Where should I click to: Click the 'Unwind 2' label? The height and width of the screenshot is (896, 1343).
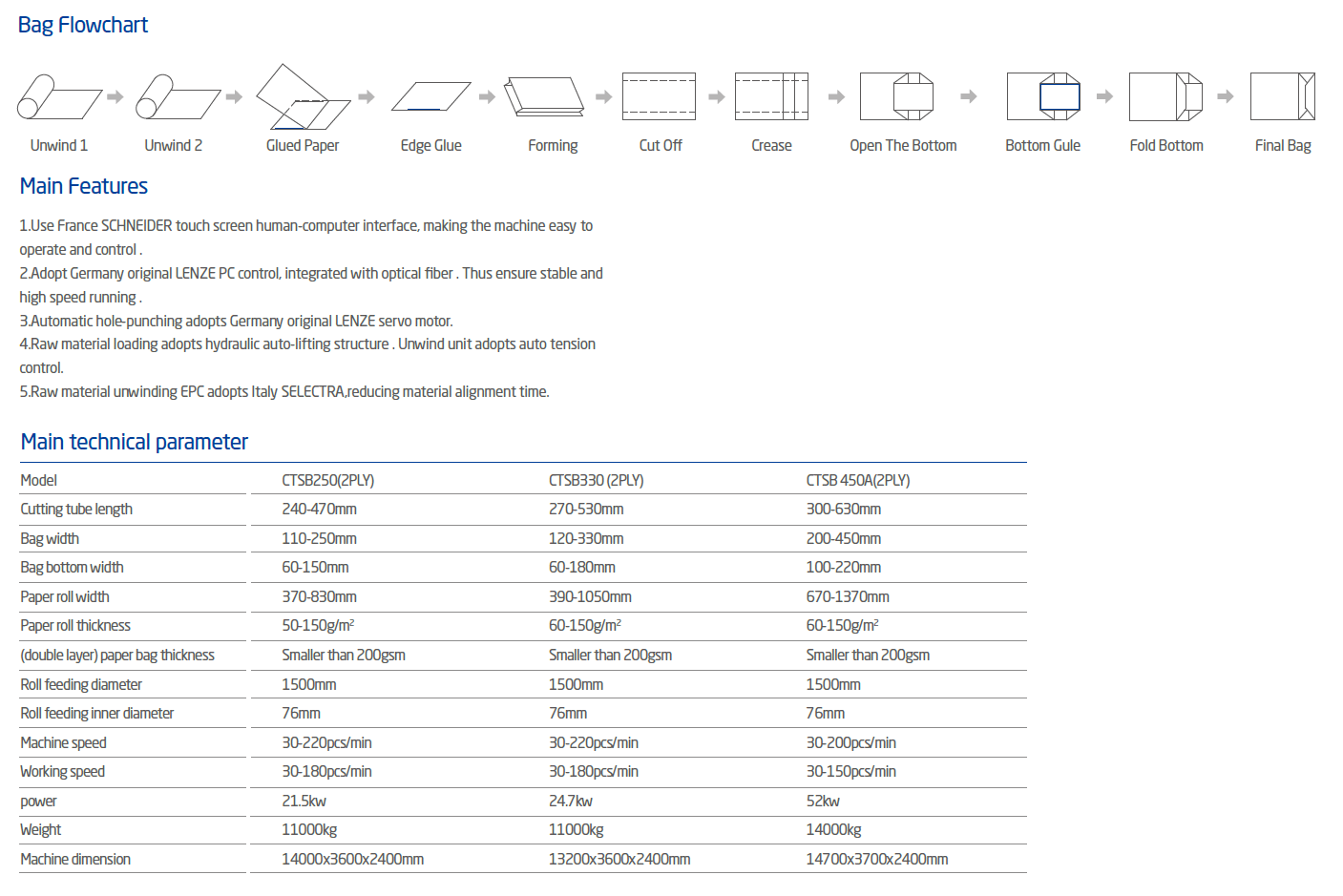[x=173, y=145]
